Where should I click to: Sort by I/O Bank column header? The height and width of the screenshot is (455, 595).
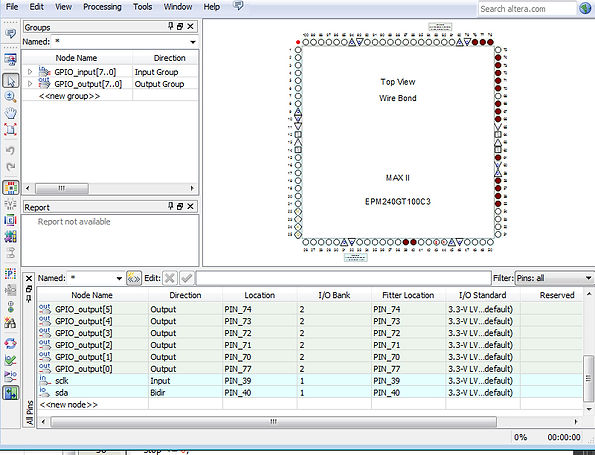(x=334, y=295)
